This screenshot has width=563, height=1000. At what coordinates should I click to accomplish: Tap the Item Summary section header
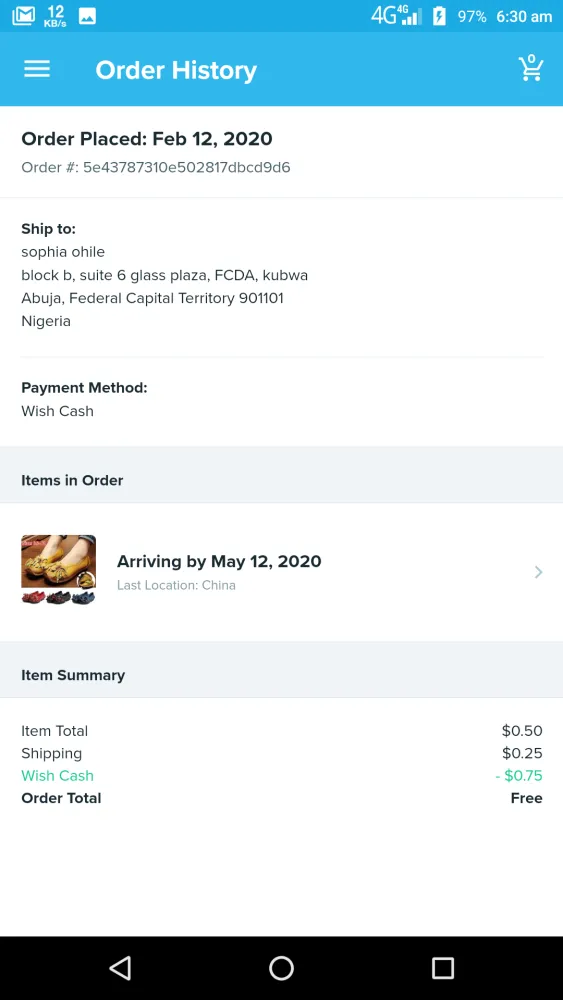73,675
